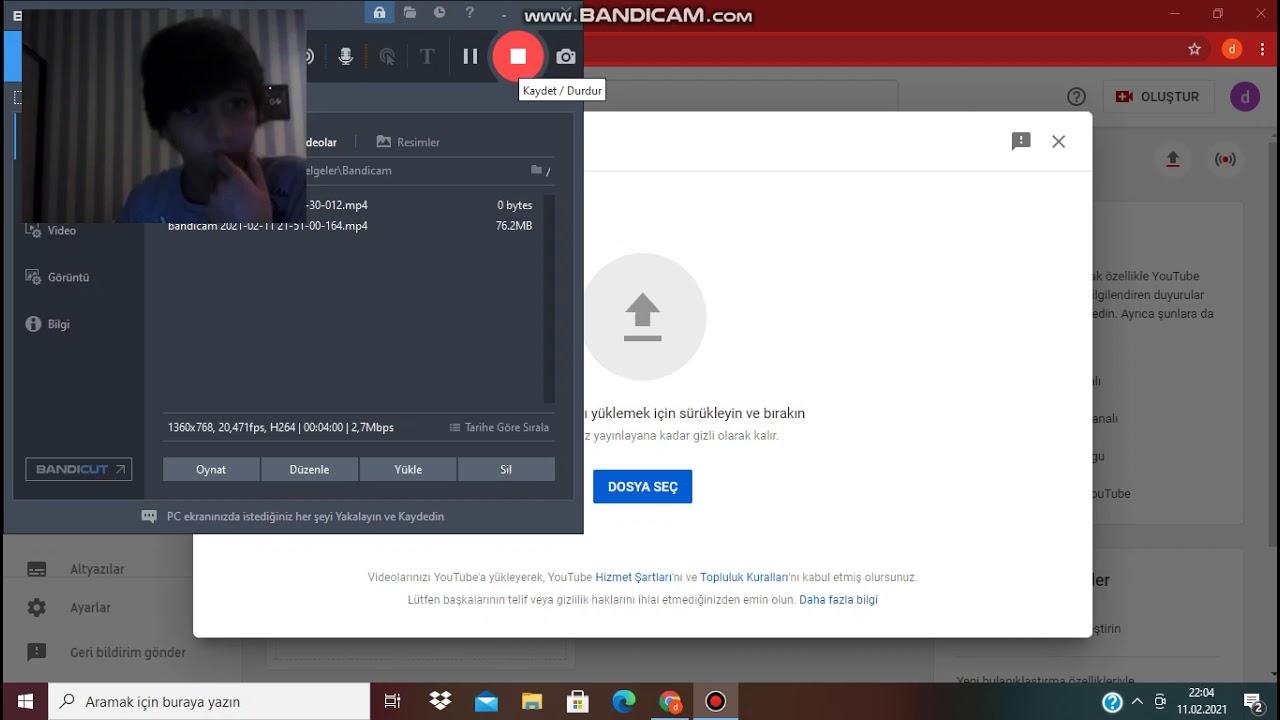This screenshot has height=720, width=1280.
Task: Click the Yükle button in Bandicam
Action: [408, 469]
